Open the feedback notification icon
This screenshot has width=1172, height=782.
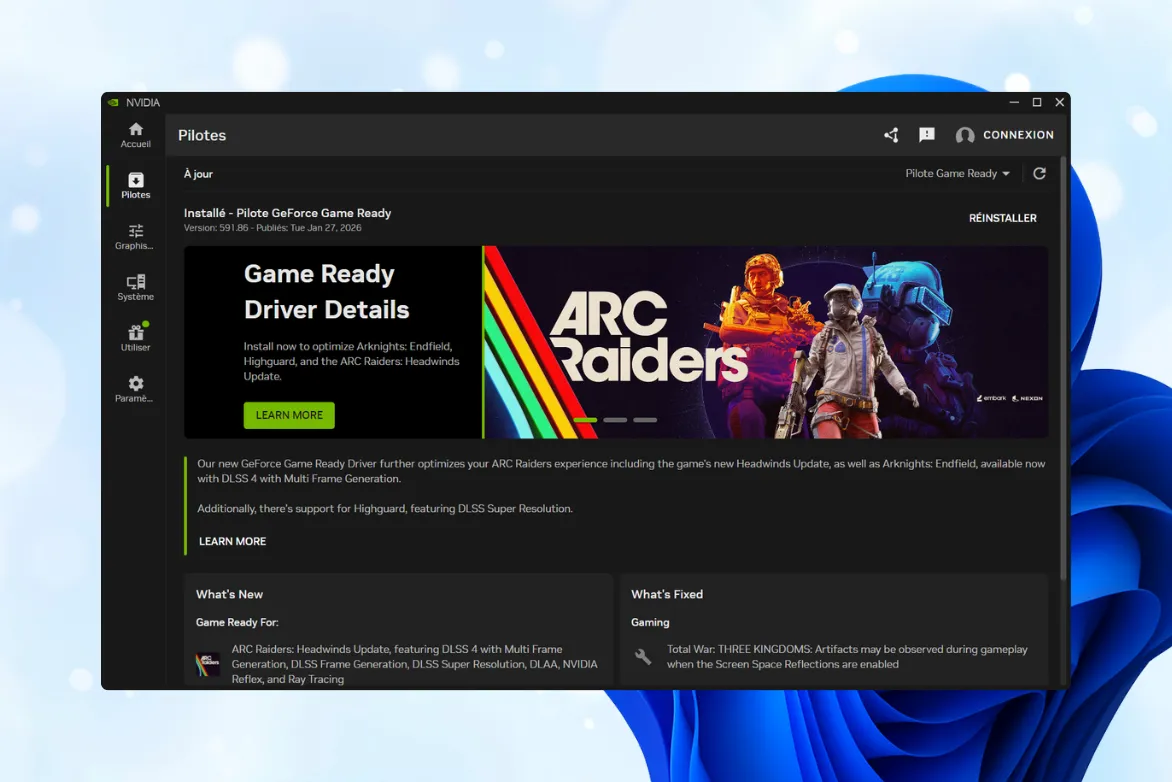click(927, 135)
